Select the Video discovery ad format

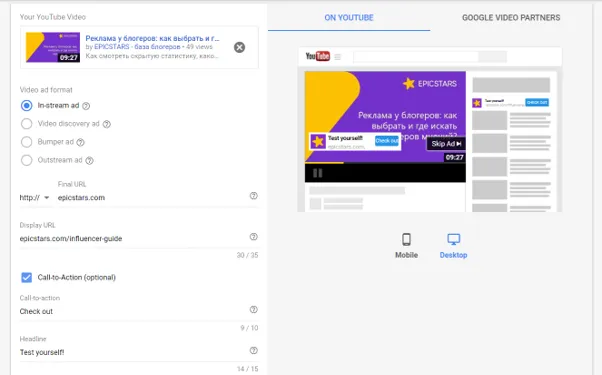pyautogui.click(x=26, y=124)
